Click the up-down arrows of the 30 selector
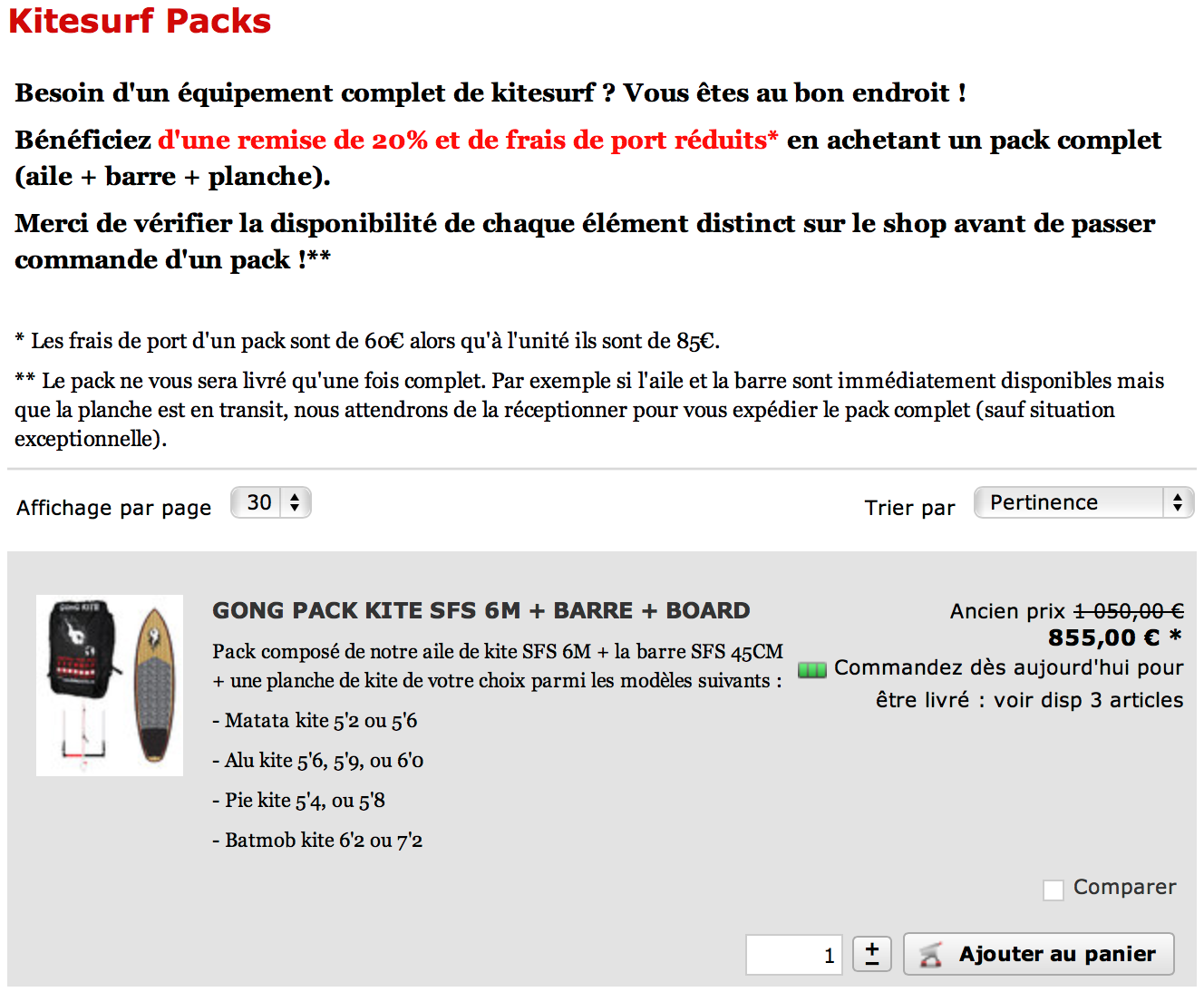Image resolution: width=1204 pixels, height=992 pixels. 295,502
